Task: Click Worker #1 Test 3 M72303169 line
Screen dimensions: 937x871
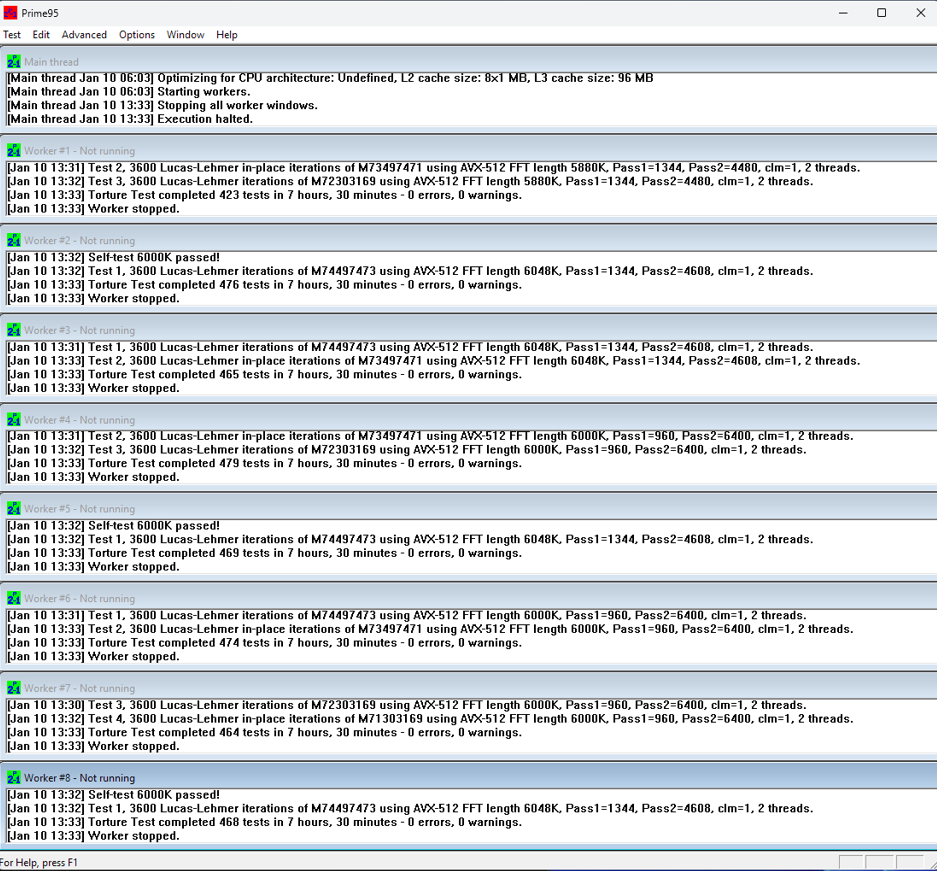Action: point(410,181)
